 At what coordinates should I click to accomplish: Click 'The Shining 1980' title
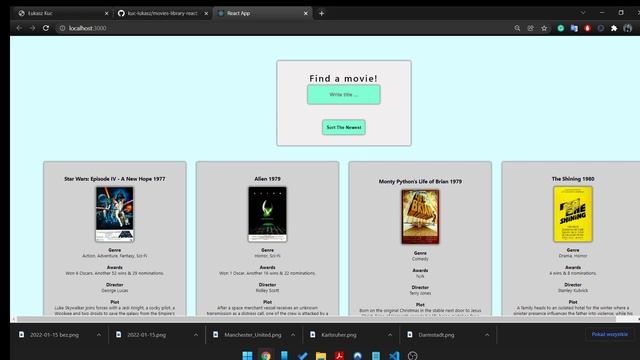pos(573,179)
